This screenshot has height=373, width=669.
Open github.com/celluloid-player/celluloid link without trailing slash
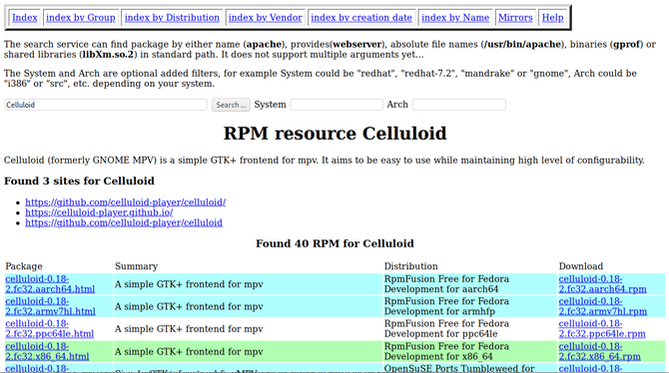(124, 222)
